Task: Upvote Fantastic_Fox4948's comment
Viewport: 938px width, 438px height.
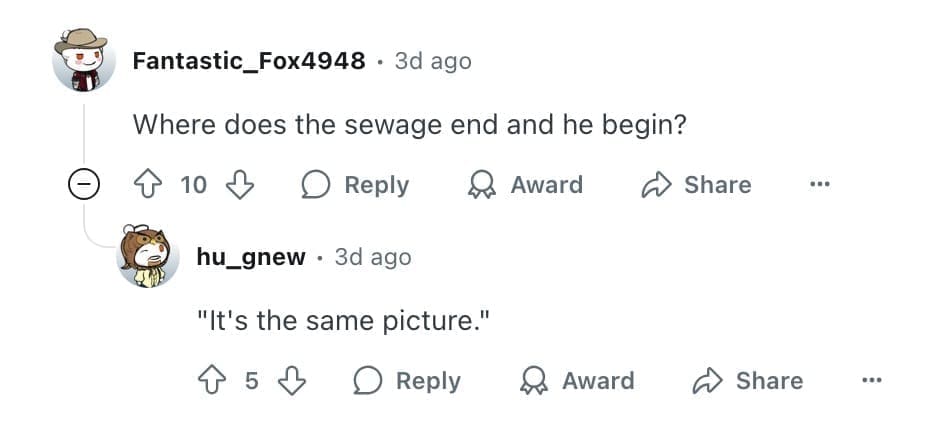Action: (150, 185)
